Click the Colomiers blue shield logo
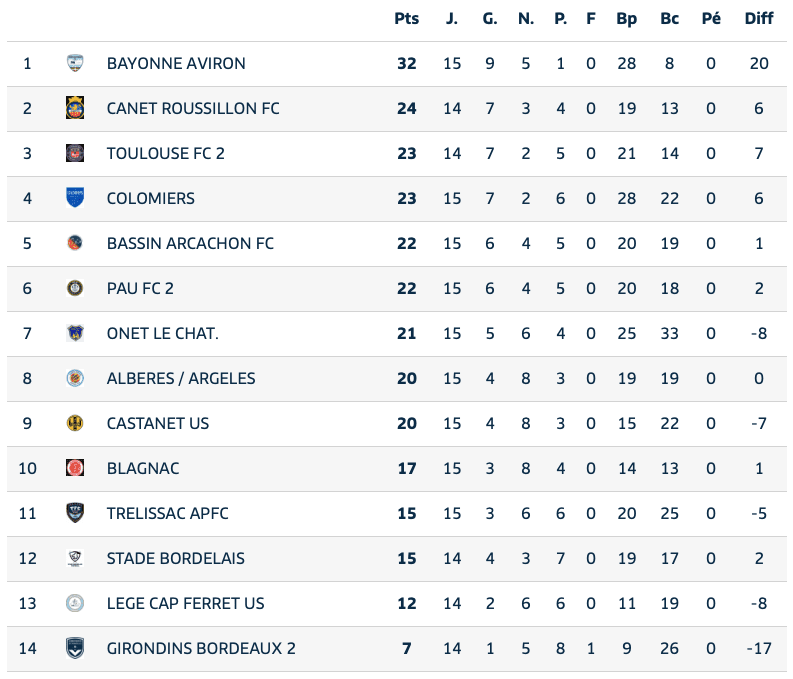Viewport: 793px width, 679px height. pyautogui.click(x=75, y=198)
